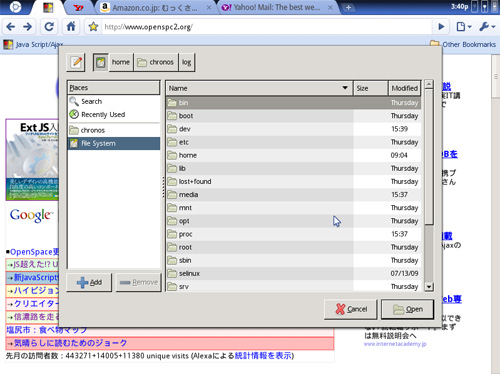Switch to the Amazon.co.jp tab
The width and height of the screenshot is (500, 374).
(155, 7)
